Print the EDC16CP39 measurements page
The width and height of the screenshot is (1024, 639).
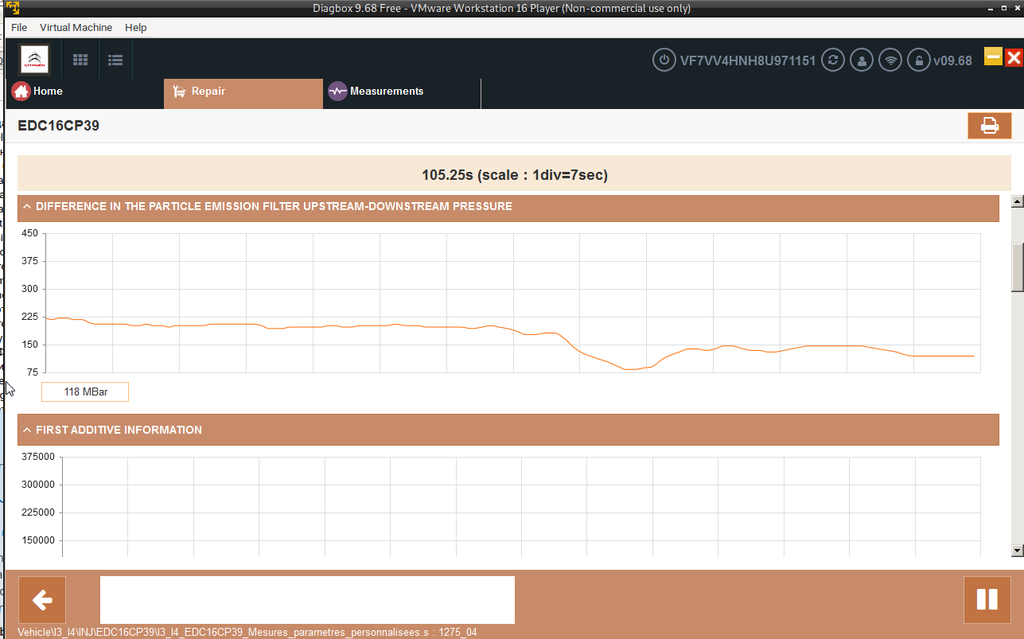pyautogui.click(x=989, y=125)
